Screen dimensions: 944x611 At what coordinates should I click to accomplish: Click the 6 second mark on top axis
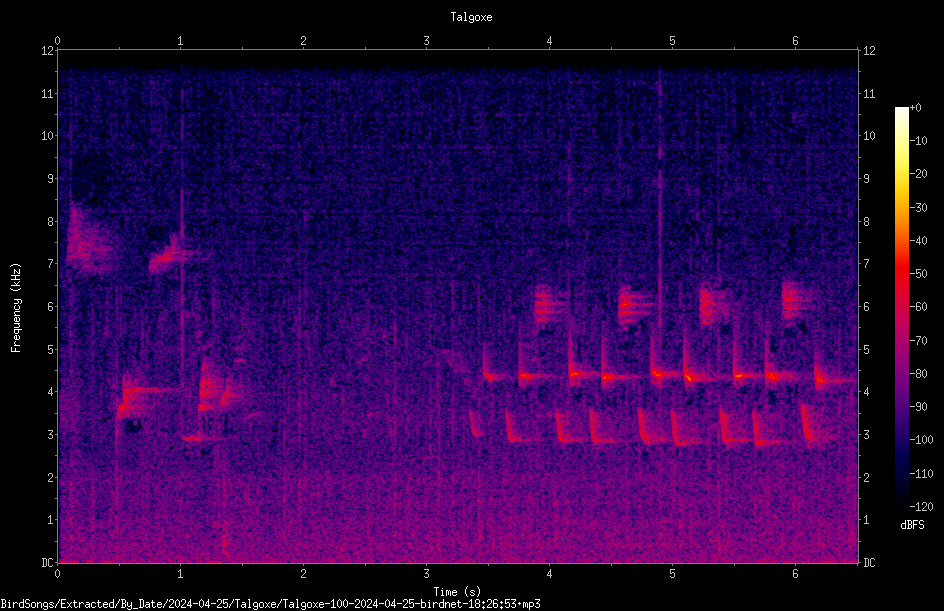pyautogui.click(x=795, y=41)
